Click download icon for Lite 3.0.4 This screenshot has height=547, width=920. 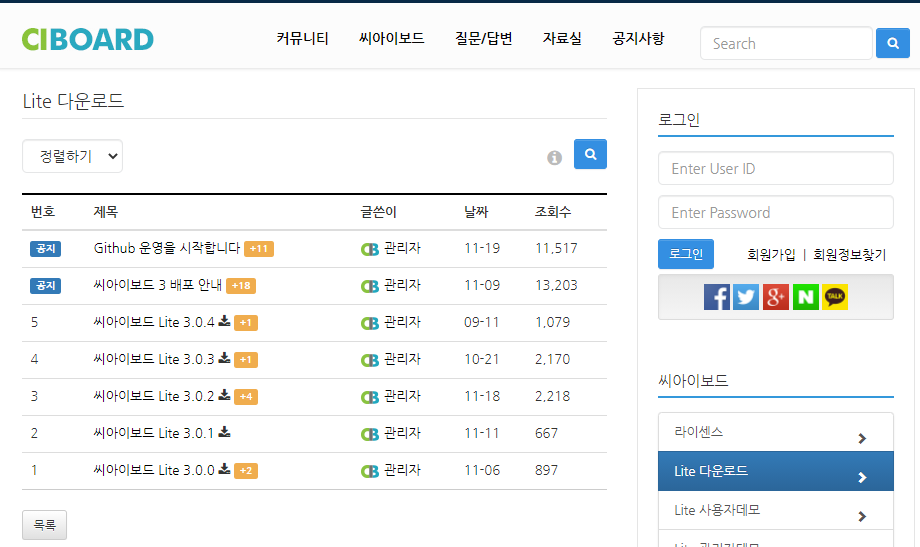[x=224, y=321]
